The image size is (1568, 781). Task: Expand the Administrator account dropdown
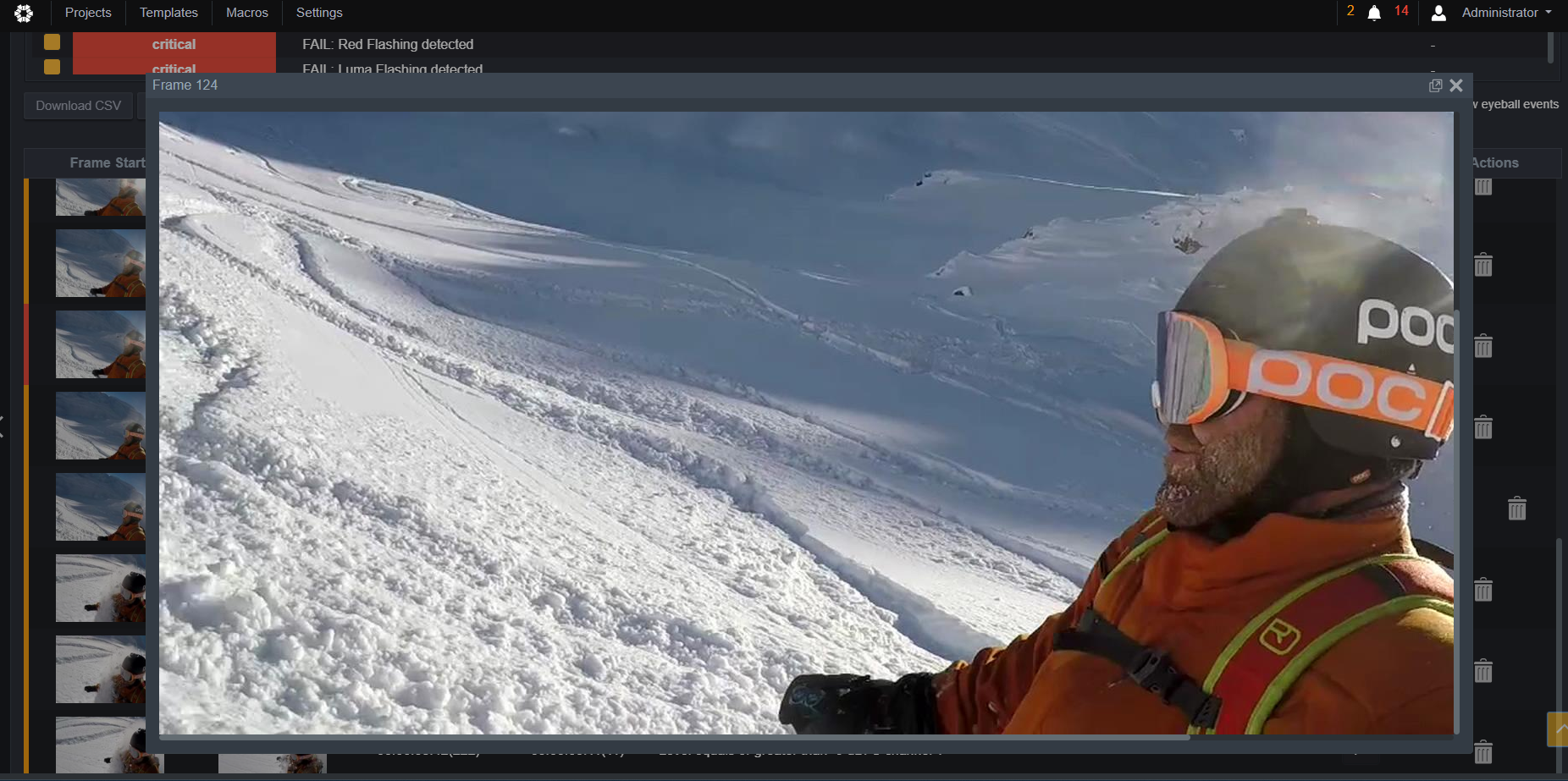[x=1507, y=13]
